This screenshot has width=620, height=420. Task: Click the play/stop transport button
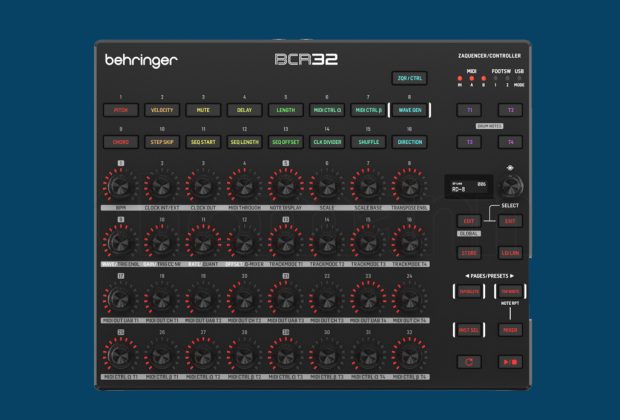pos(510,362)
